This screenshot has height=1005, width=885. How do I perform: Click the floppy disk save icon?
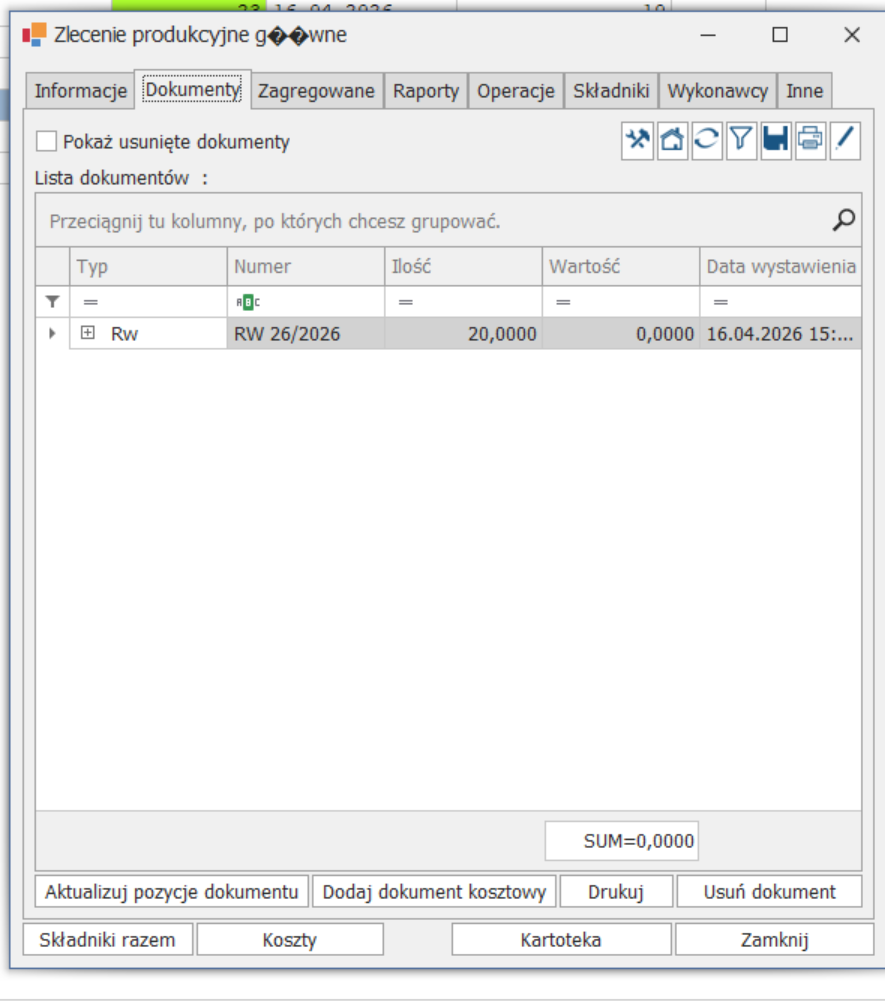(x=775, y=140)
